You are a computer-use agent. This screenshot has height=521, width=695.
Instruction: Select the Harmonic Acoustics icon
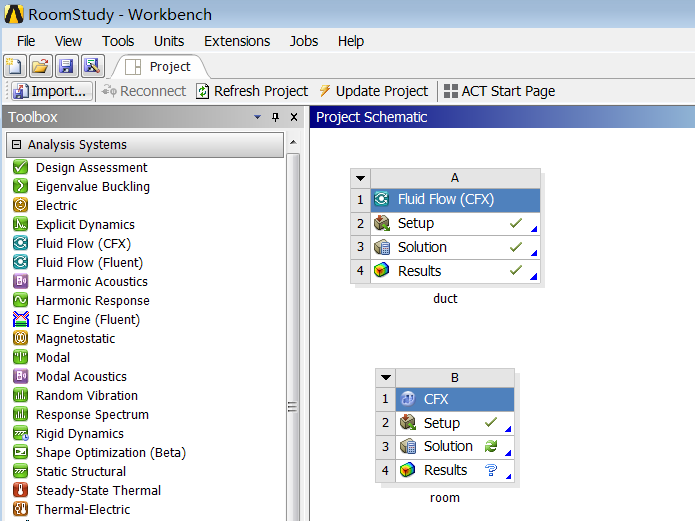point(20,281)
